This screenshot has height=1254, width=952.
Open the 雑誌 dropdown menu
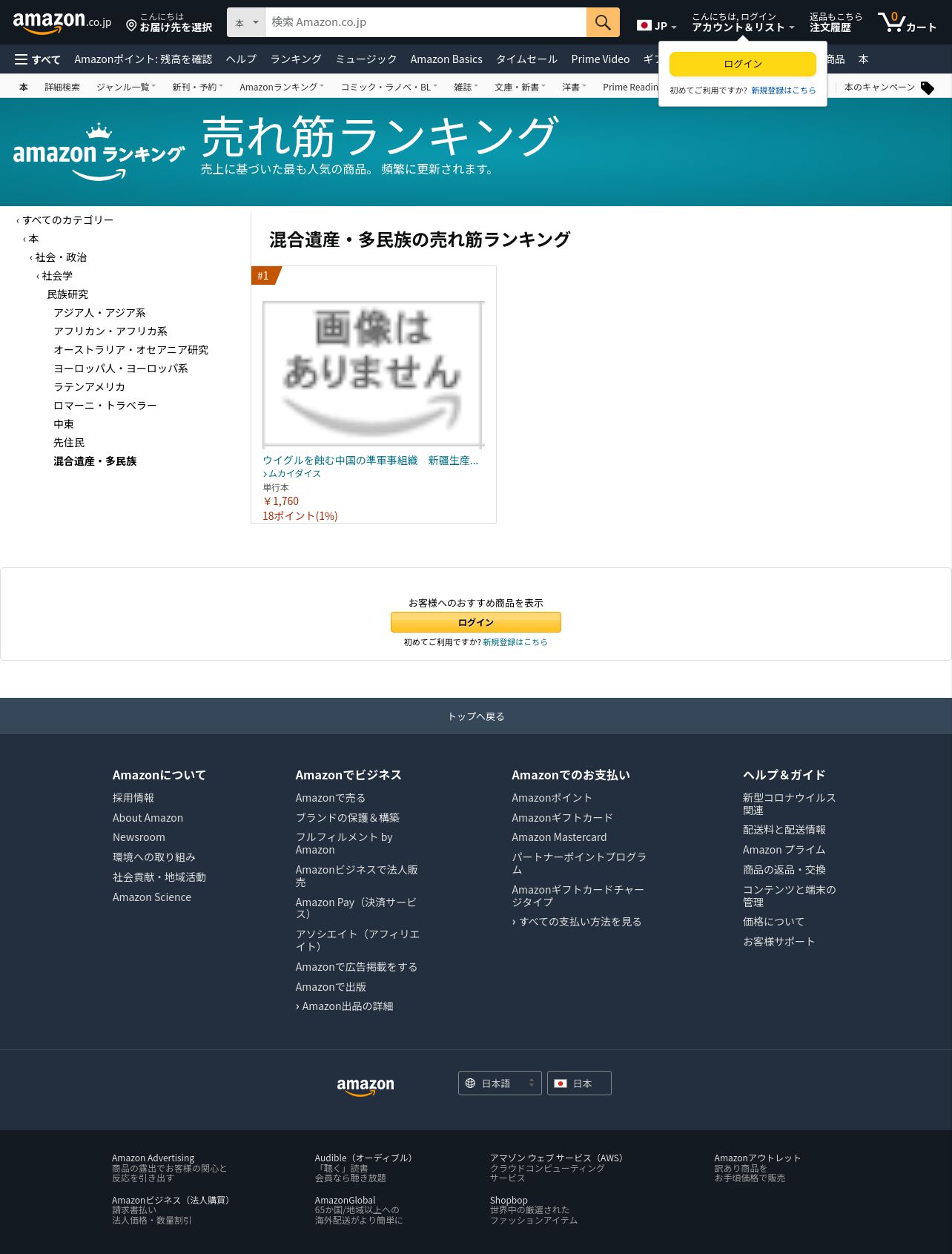tap(466, 87)
